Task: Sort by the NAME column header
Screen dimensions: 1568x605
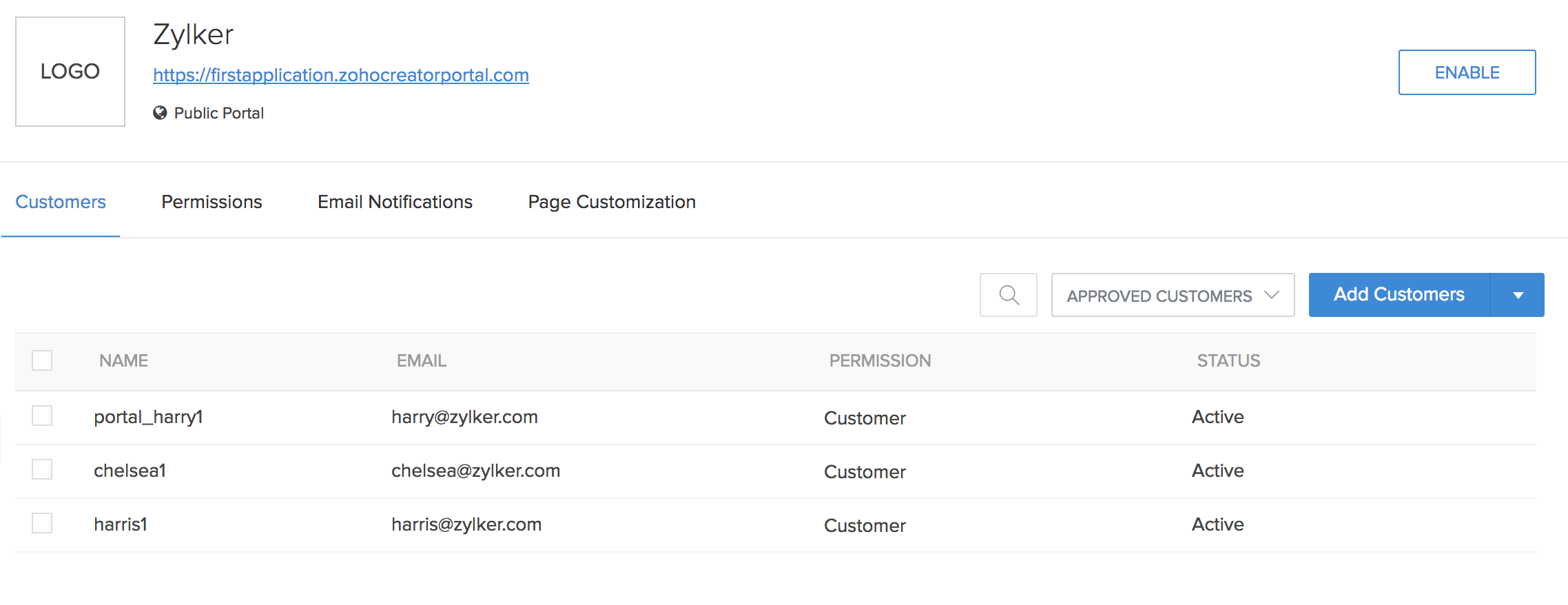Action: [123, 360]
